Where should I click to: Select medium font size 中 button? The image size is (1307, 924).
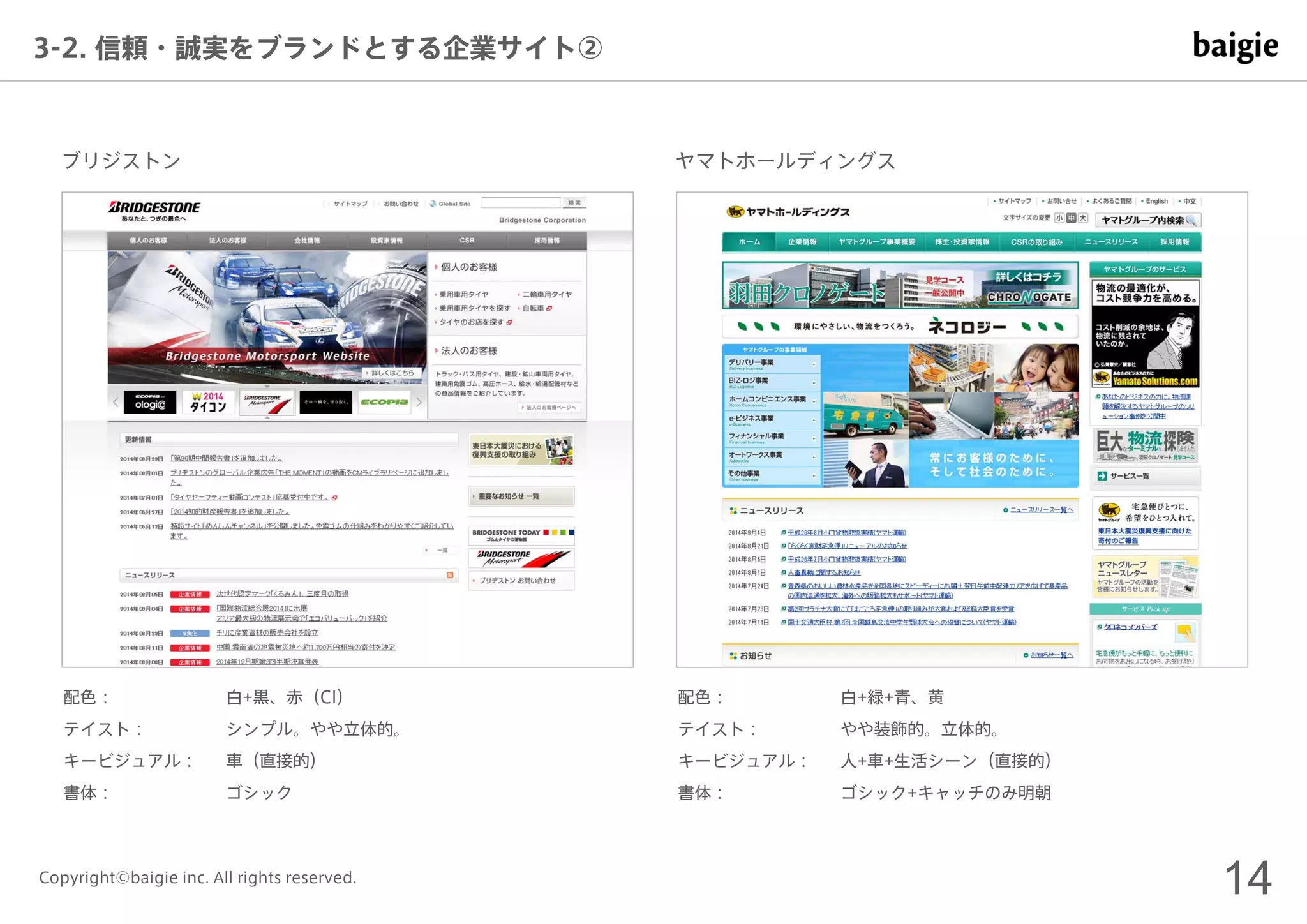[1071, 218]
